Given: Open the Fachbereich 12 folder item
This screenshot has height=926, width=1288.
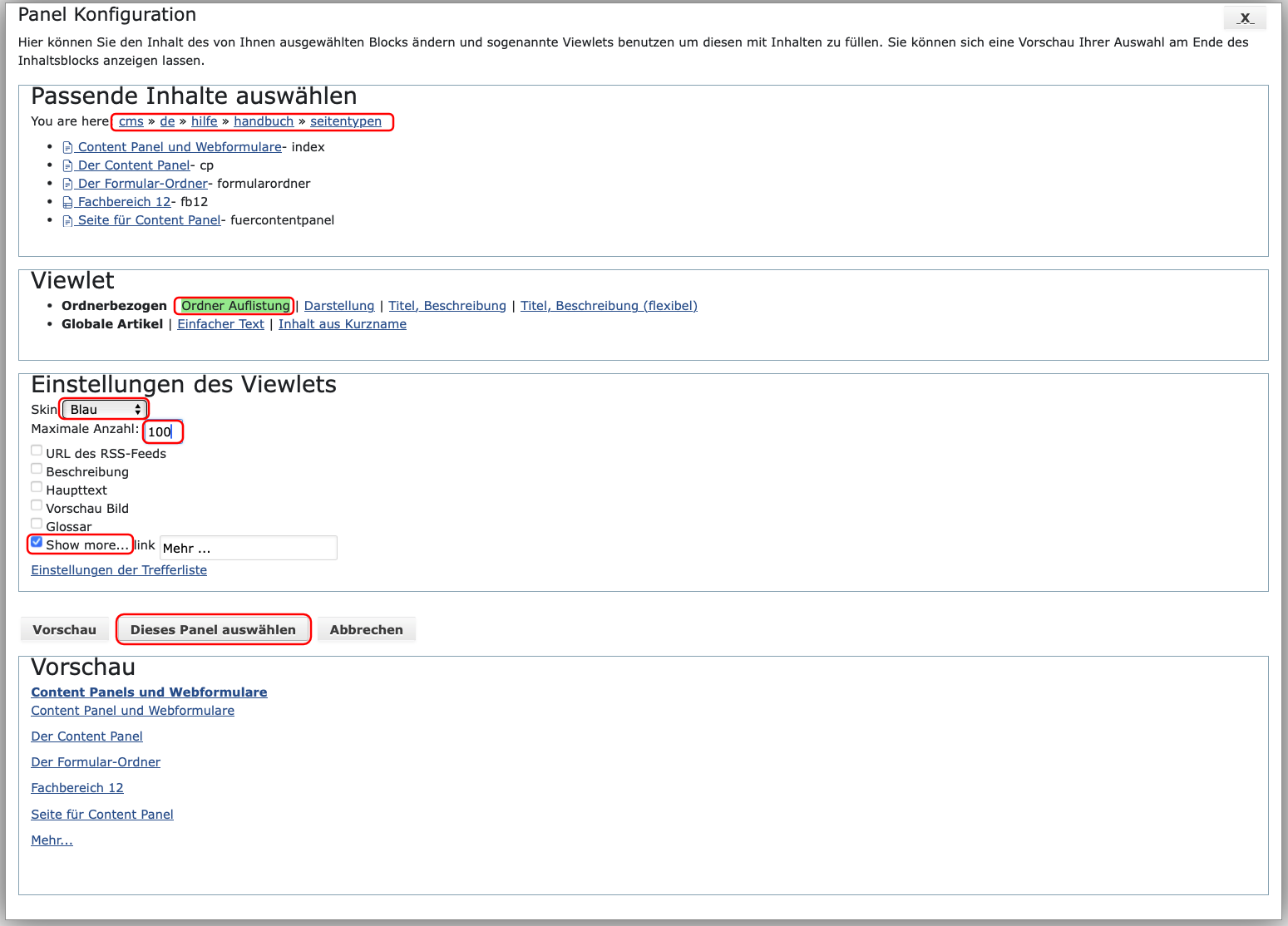Looking at the screenshot, I should 124,202.
